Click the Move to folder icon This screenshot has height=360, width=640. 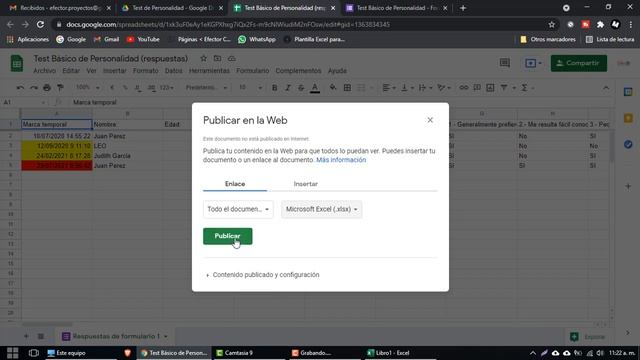218,59
